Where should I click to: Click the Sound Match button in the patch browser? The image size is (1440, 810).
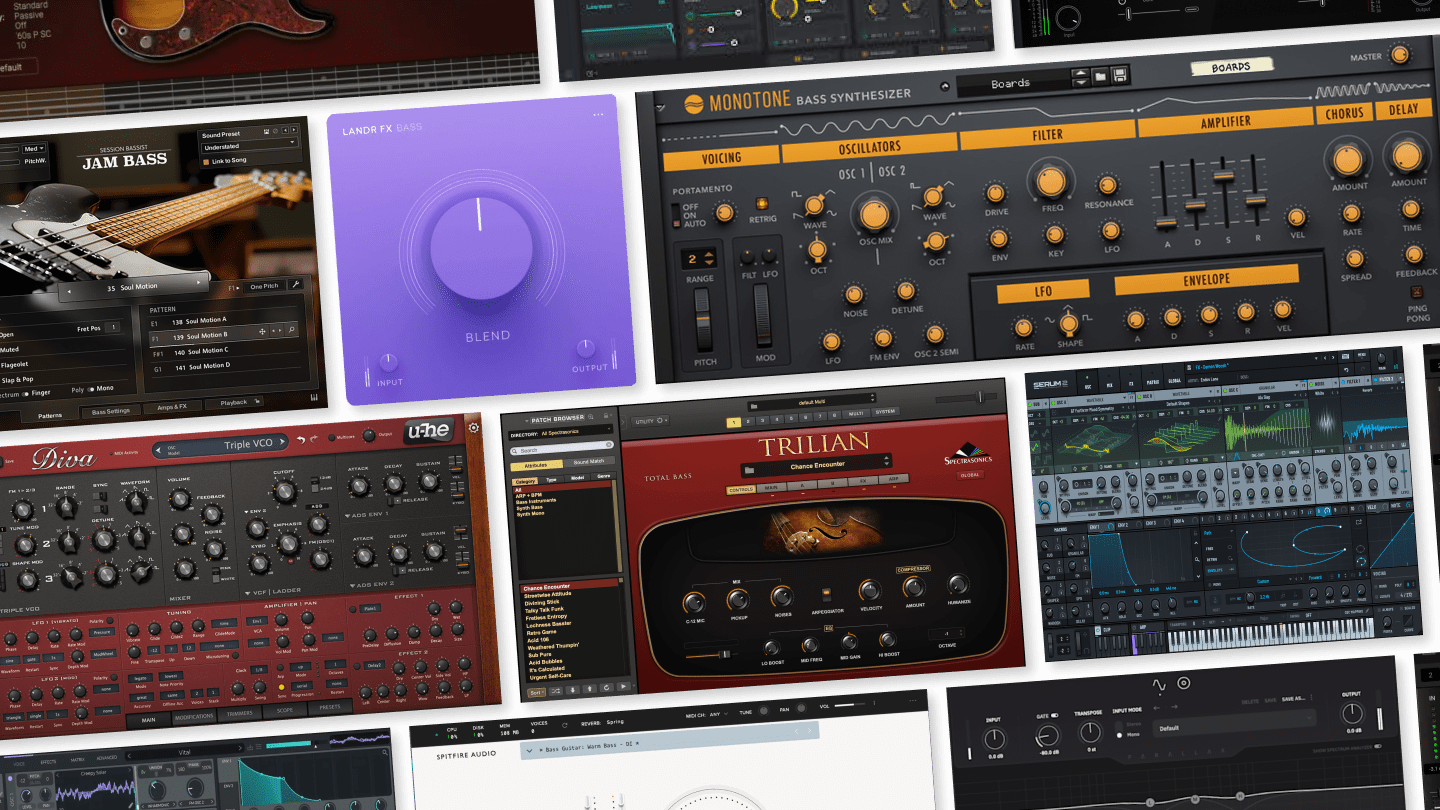pos(589,460)
